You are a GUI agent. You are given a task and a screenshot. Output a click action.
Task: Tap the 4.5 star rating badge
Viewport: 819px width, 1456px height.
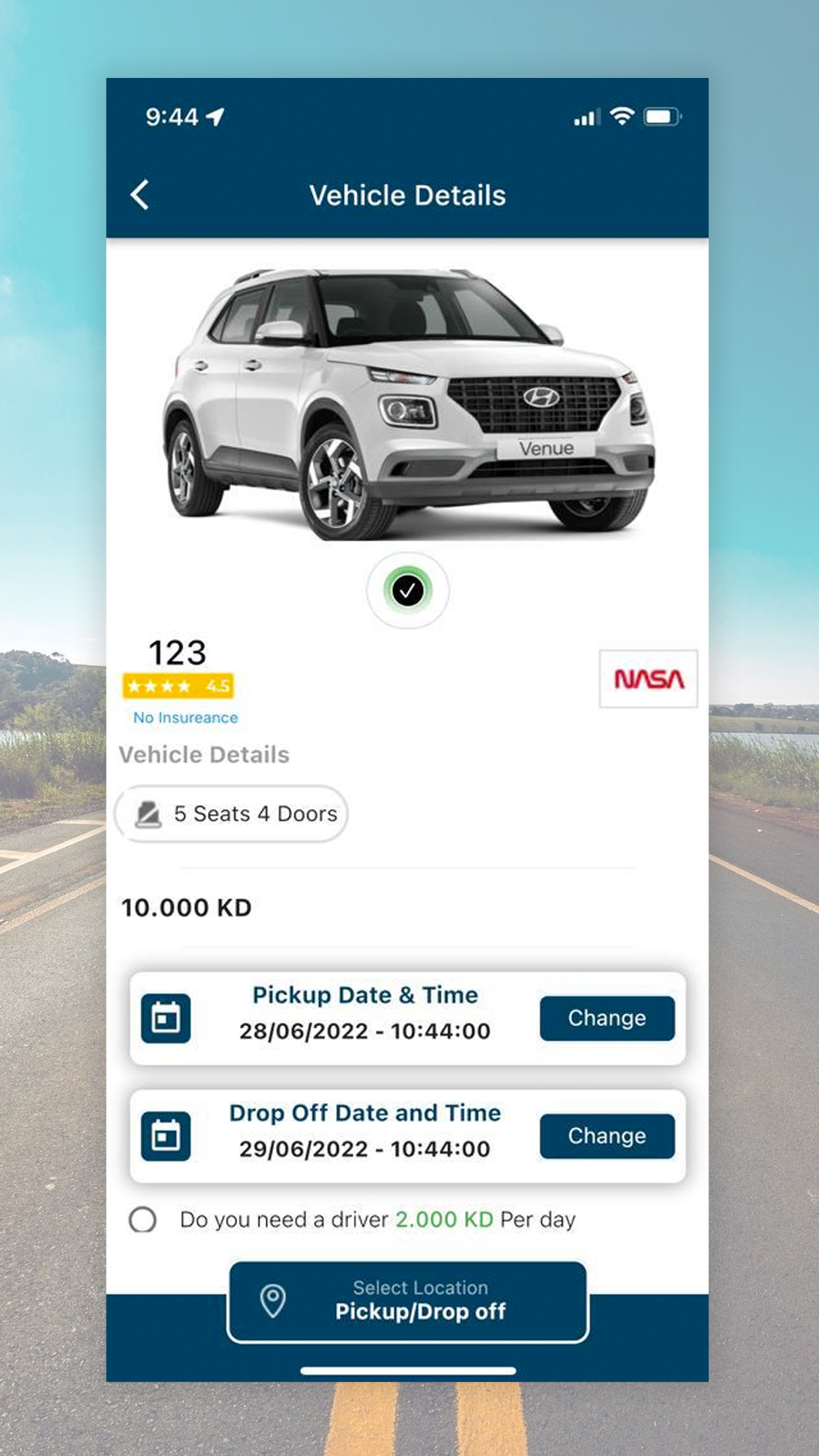(x=179, y=686)
